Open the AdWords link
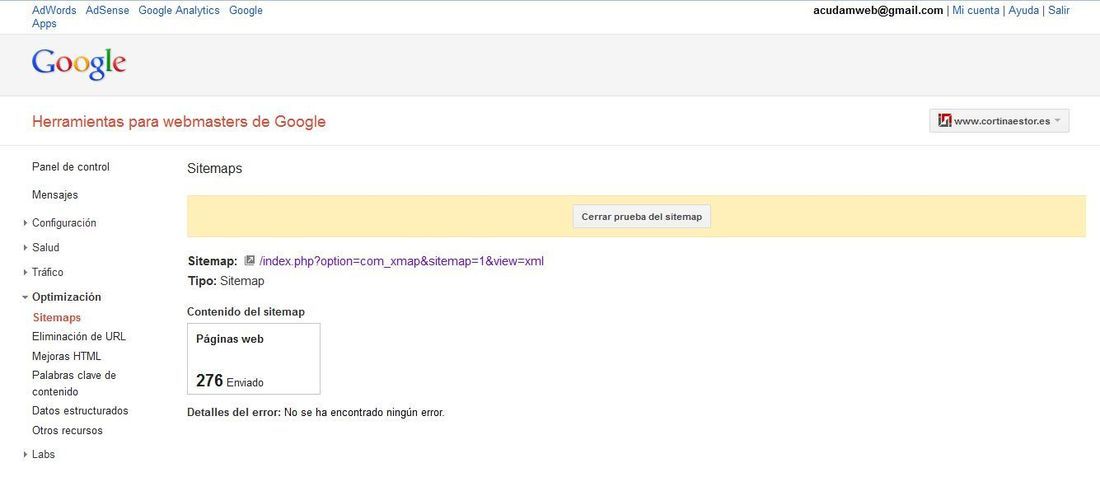The height and width of the screenshot is (477, 1100). click(x=54, y=11)
